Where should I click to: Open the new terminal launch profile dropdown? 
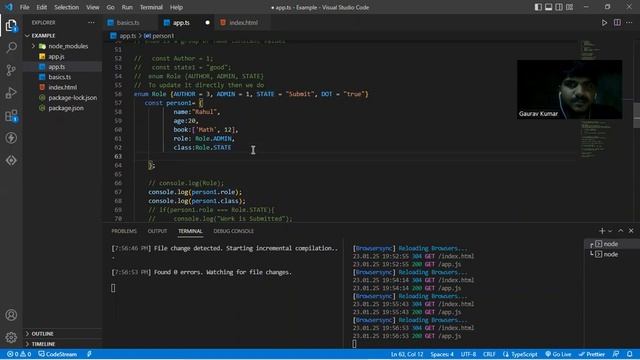610,231
